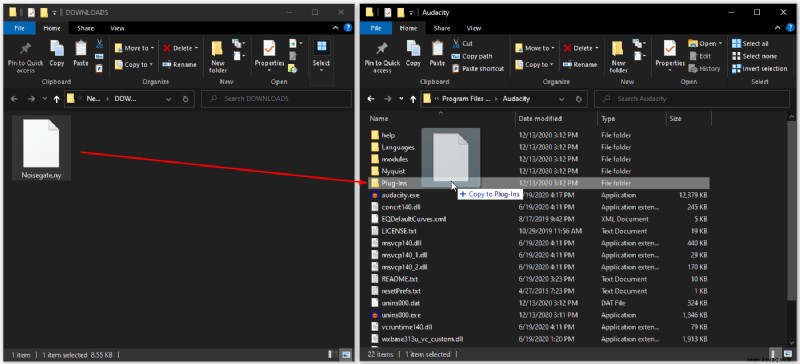Select the Plug-Ins folder row

point(538,183)
